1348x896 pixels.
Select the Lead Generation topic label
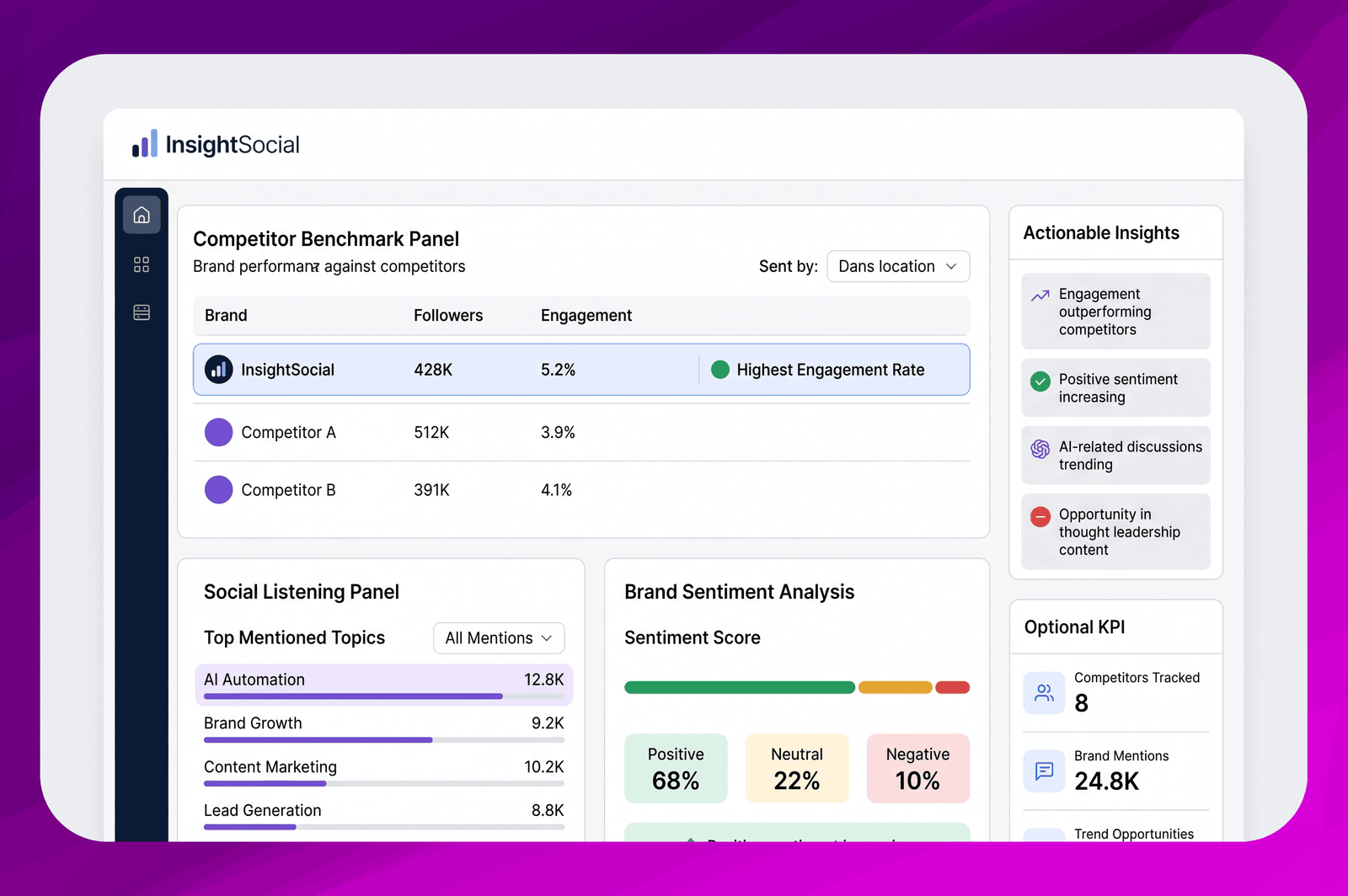point(263,810)
